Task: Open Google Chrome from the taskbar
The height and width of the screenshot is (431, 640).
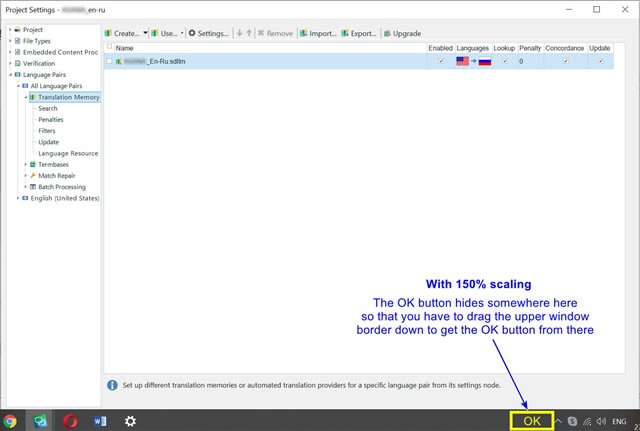Action: [x=10, y=421]
